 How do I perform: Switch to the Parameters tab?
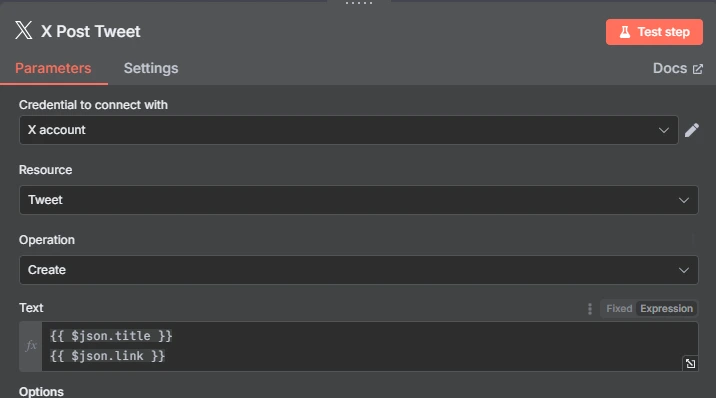coord(53,68)
